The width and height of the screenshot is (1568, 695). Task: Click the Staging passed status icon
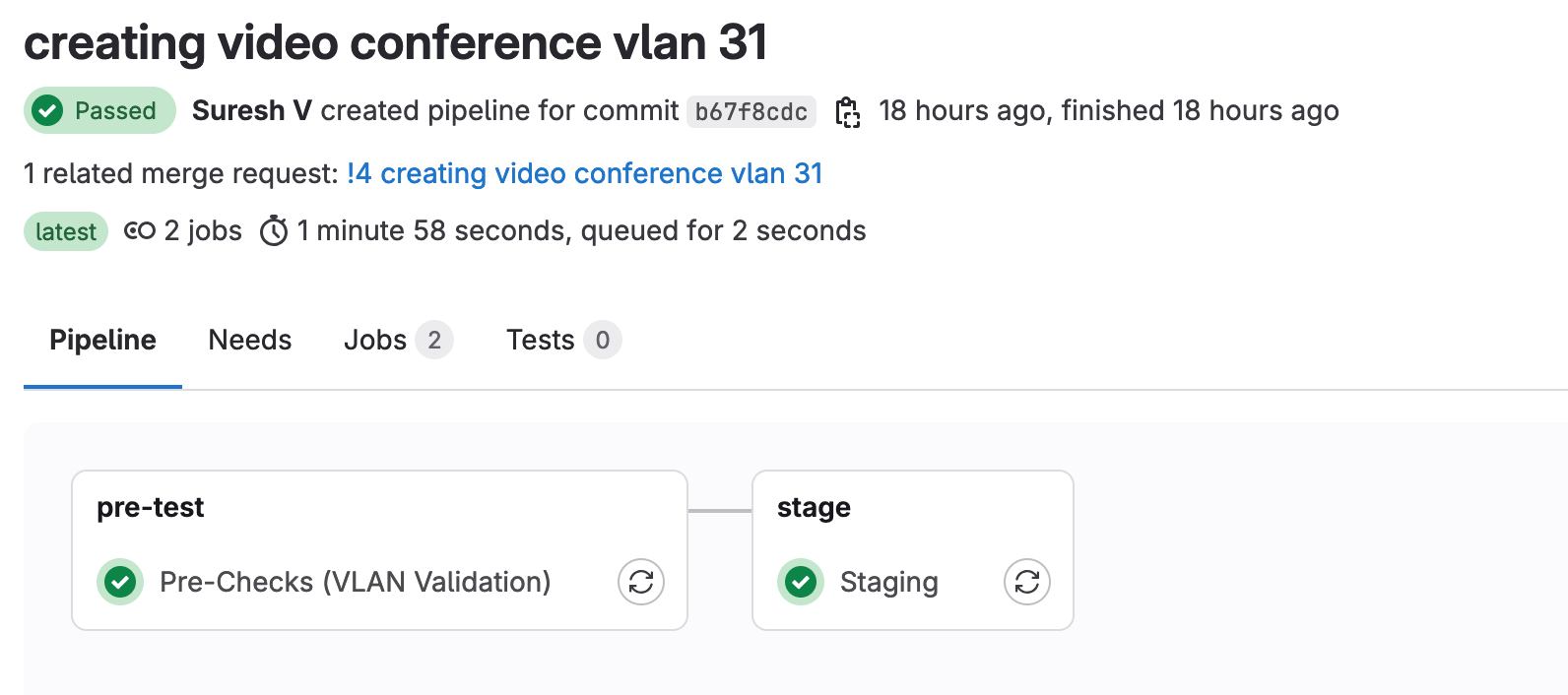tap(801, 582)
